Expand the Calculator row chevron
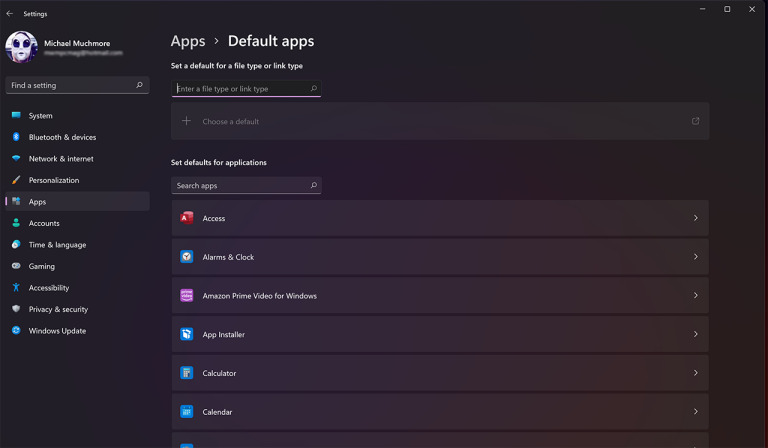This screenshot has height=448, width=768. pos(696,373)
